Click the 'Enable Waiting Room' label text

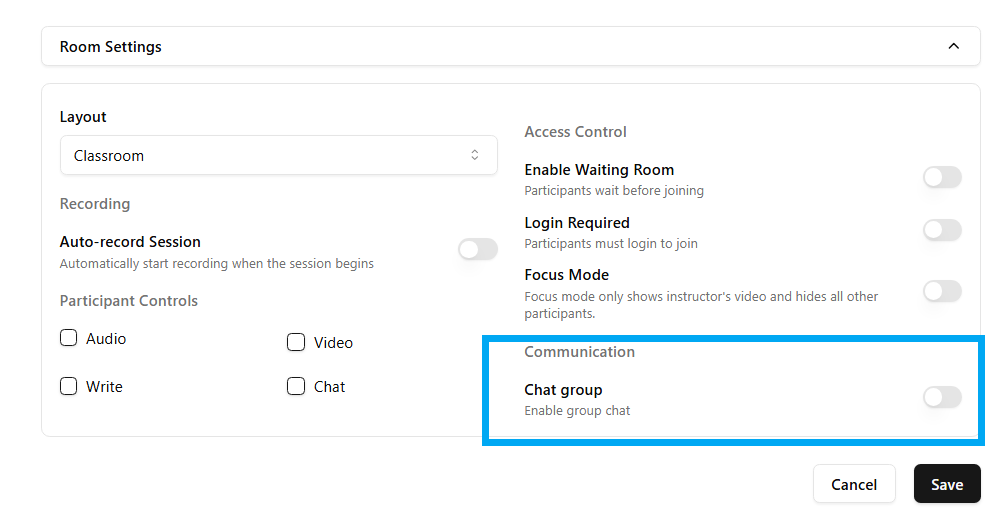click(599, 170)
